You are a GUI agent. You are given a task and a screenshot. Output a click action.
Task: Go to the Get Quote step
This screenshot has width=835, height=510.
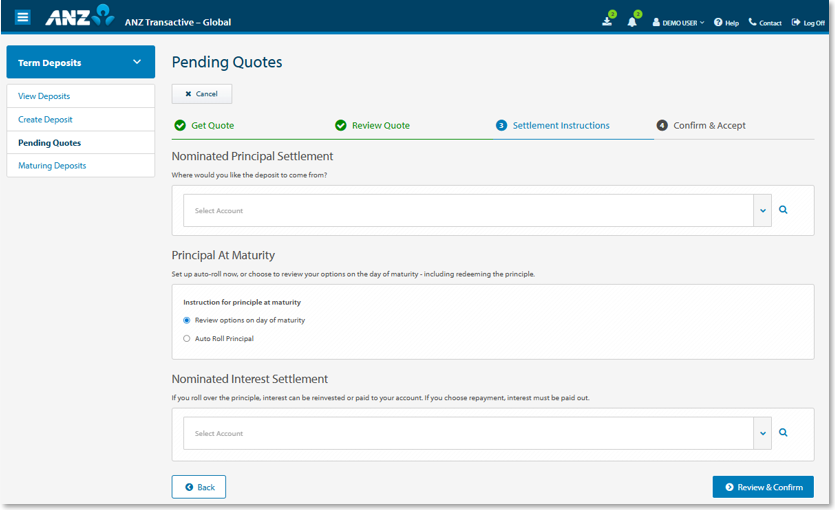coord(204,125)
